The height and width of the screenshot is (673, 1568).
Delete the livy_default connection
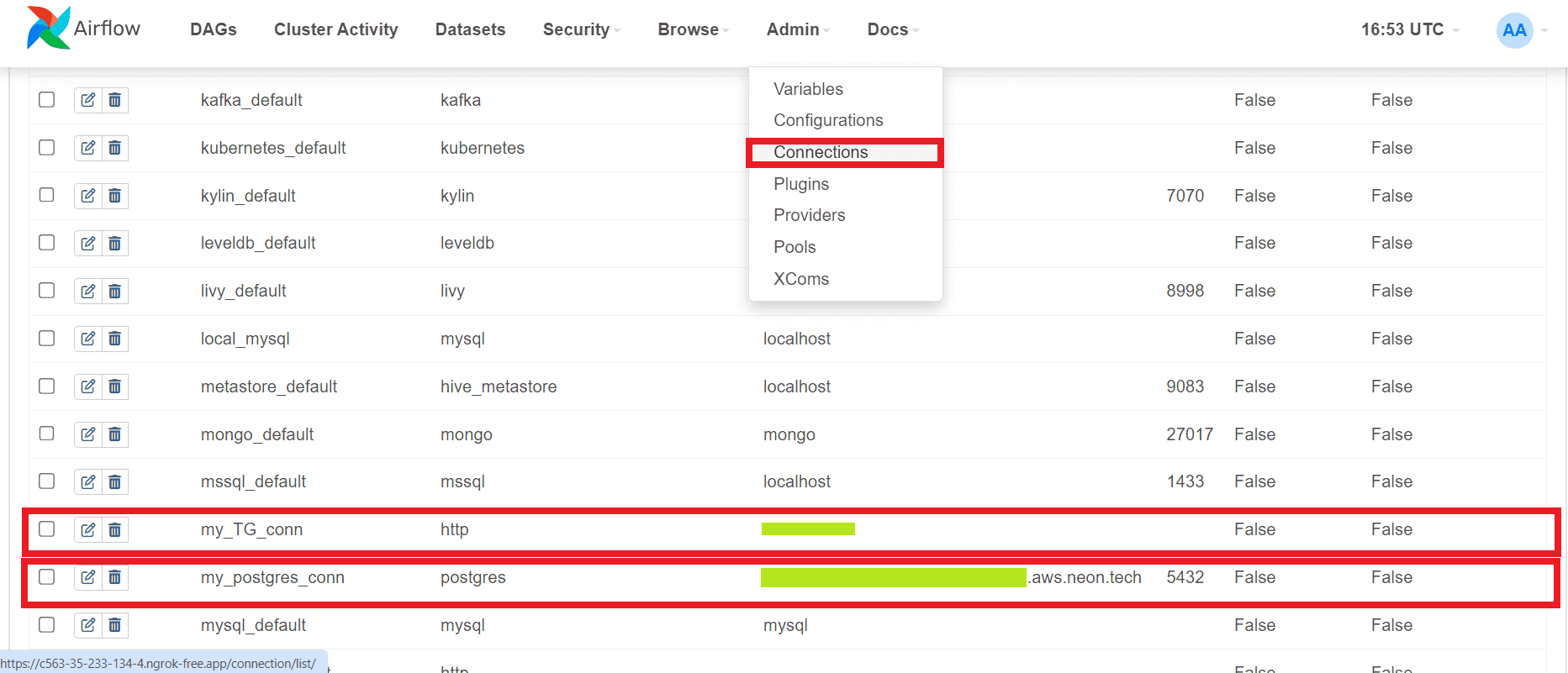click(115, 291)
